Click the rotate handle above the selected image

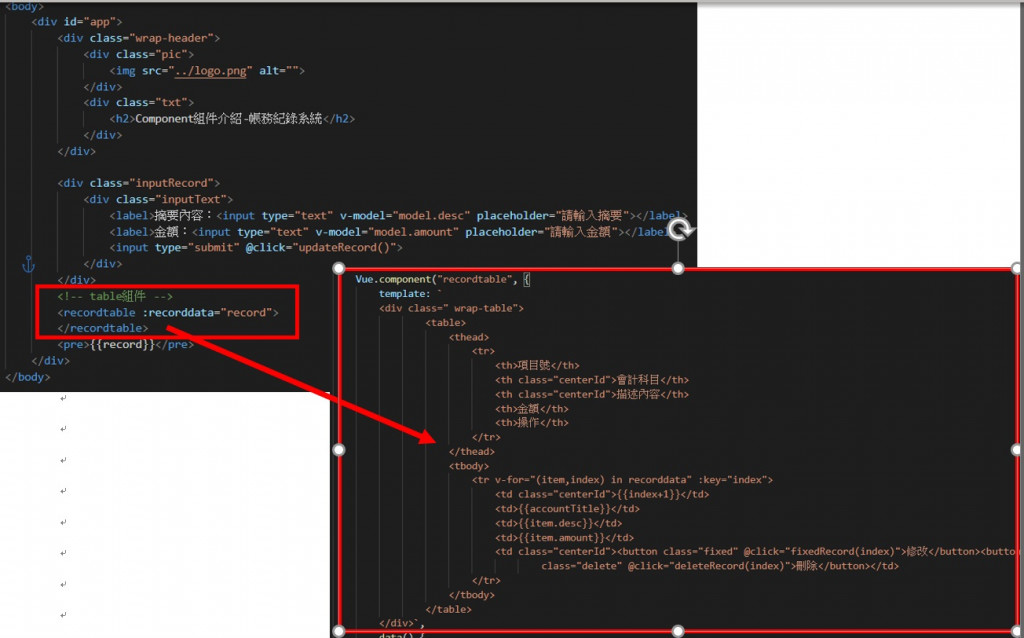pos(680,231)
